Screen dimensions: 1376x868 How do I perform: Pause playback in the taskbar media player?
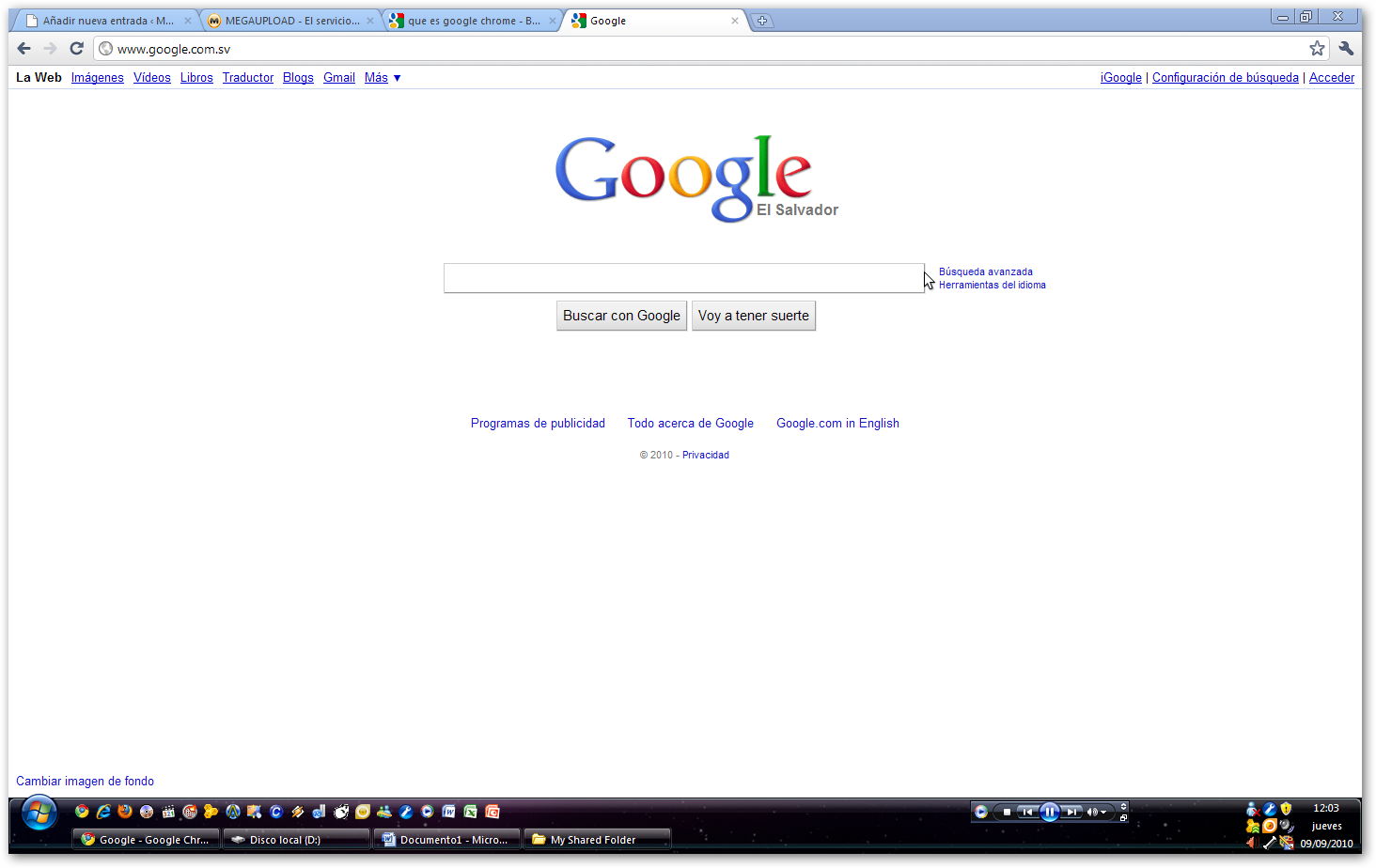tap(1050, 812)
